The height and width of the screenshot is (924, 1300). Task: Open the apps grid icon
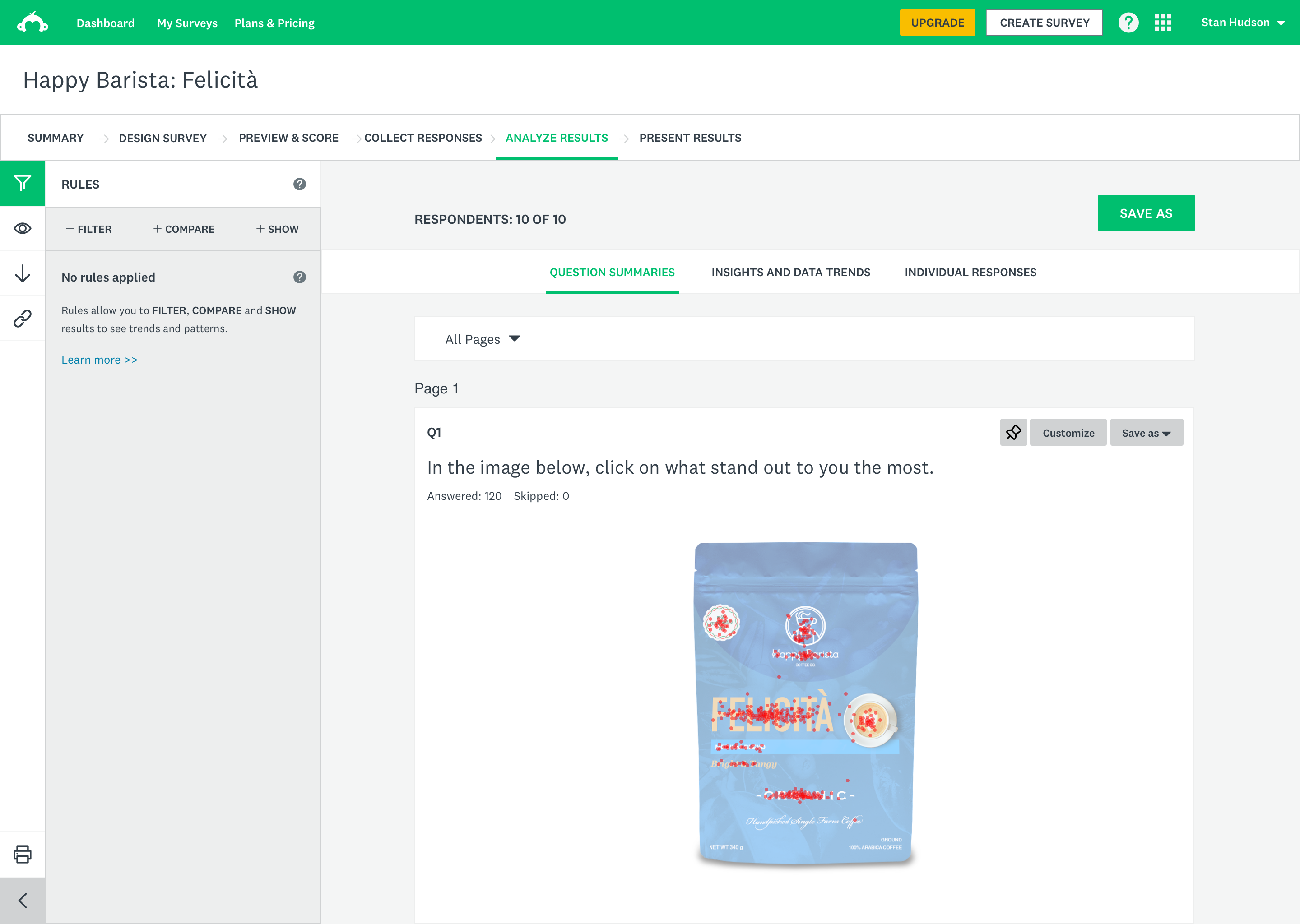coord(1162,23)
